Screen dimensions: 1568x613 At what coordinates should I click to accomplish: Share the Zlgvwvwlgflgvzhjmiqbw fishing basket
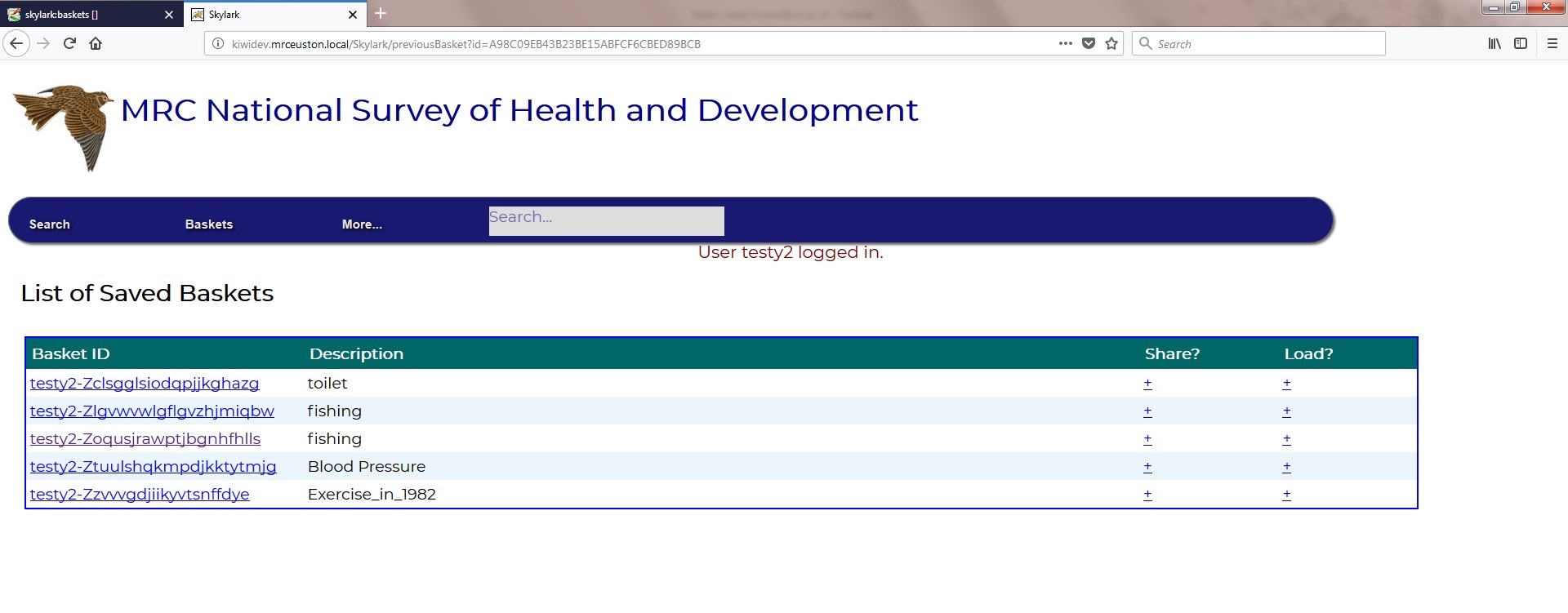[1147, 411]
